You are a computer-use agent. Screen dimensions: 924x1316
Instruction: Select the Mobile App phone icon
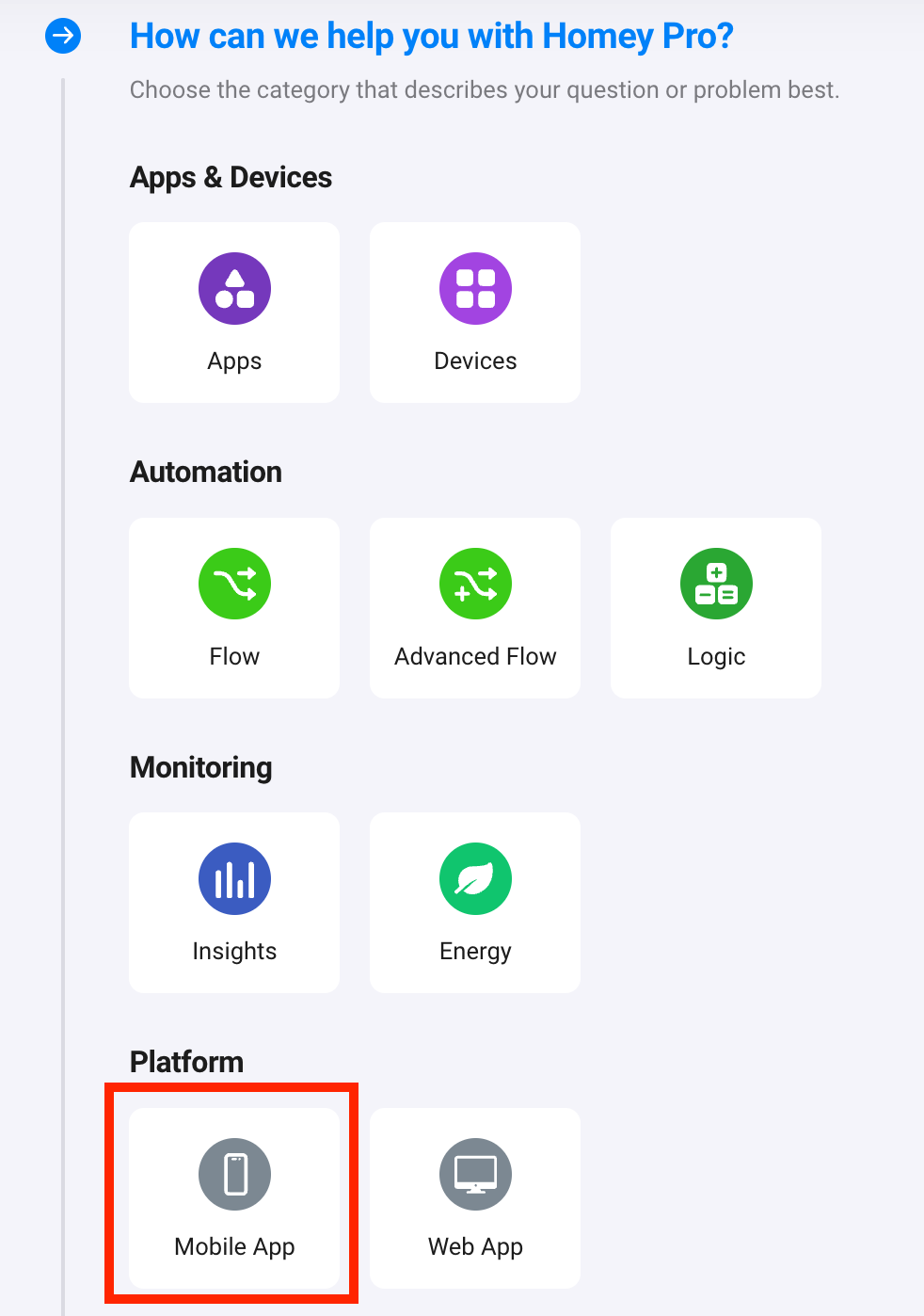tap(234, 1174)
